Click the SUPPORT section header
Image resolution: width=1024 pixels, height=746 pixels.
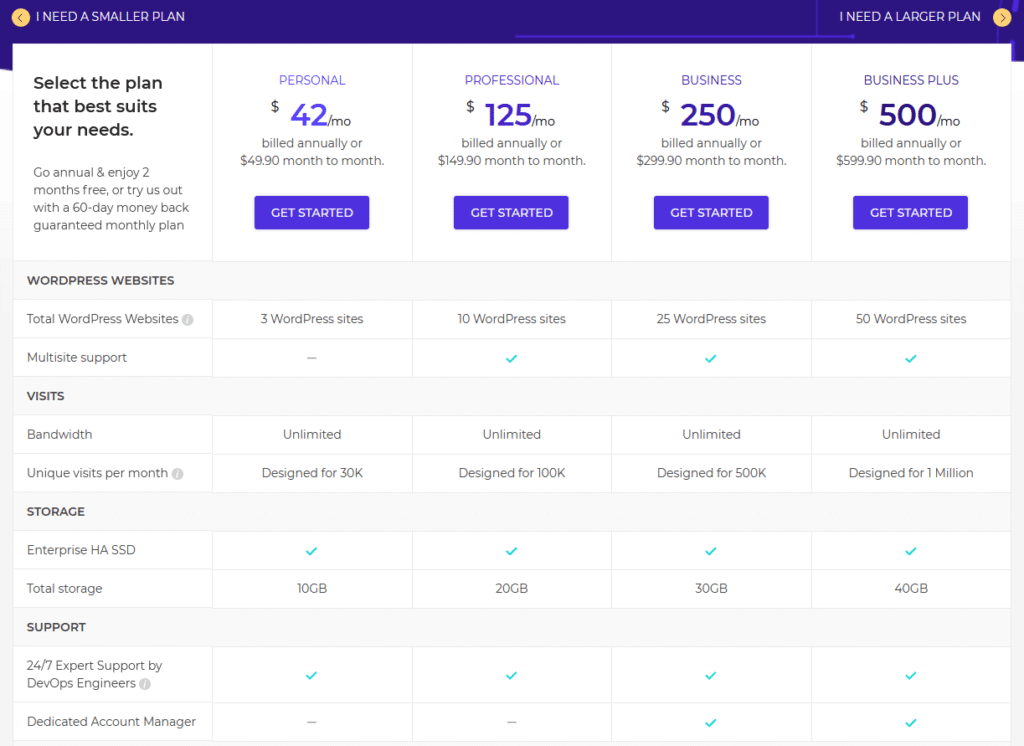tap(56, 628)
